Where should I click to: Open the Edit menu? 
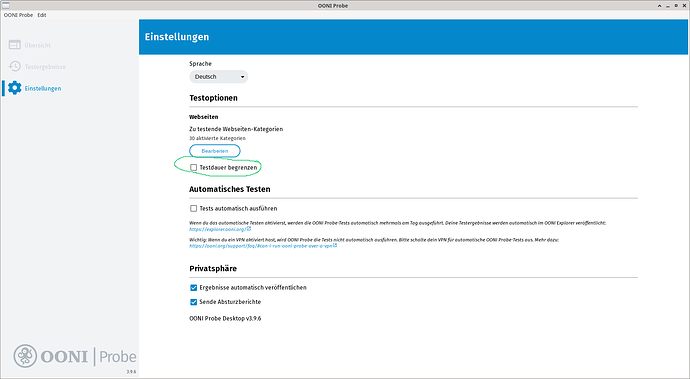pos(42,15)
